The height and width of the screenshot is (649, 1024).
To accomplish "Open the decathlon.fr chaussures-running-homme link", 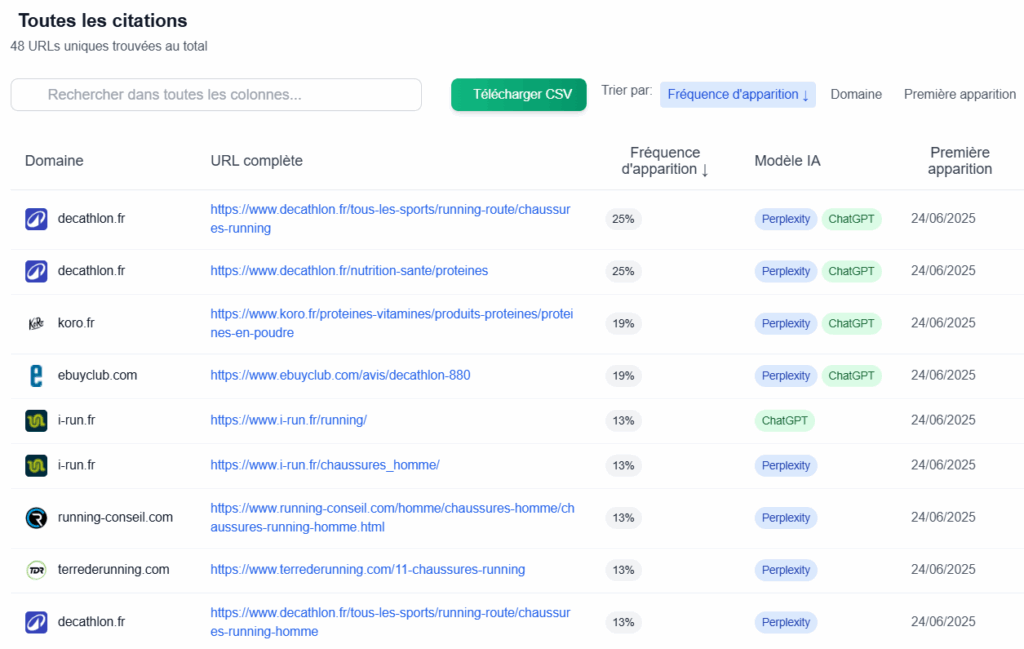I will coord(391,622).
